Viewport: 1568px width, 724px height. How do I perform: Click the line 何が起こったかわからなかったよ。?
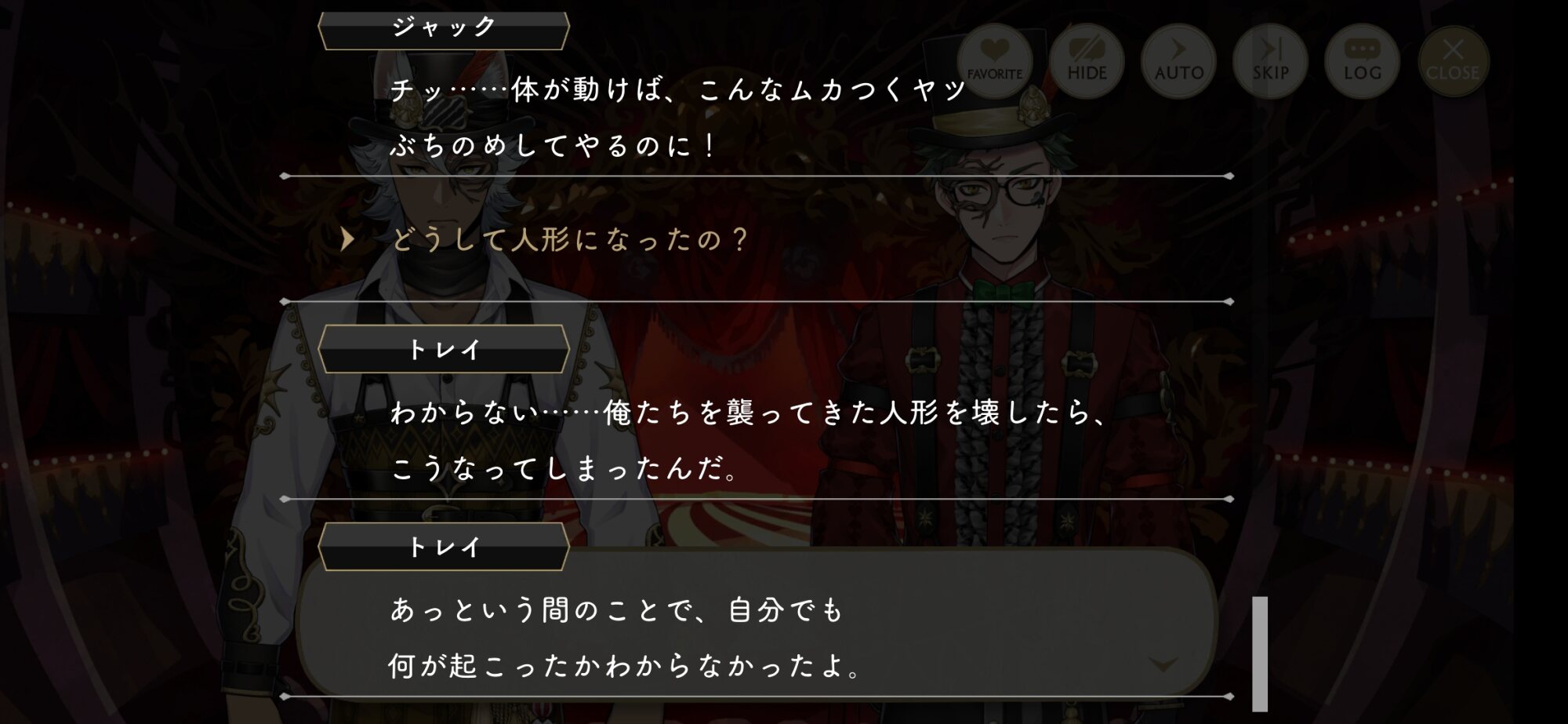coord(626,666)
